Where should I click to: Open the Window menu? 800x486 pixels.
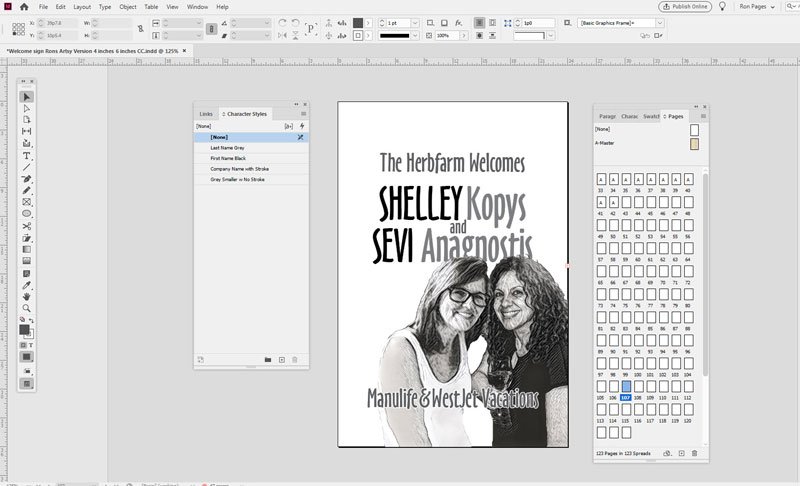click(197, 7)
